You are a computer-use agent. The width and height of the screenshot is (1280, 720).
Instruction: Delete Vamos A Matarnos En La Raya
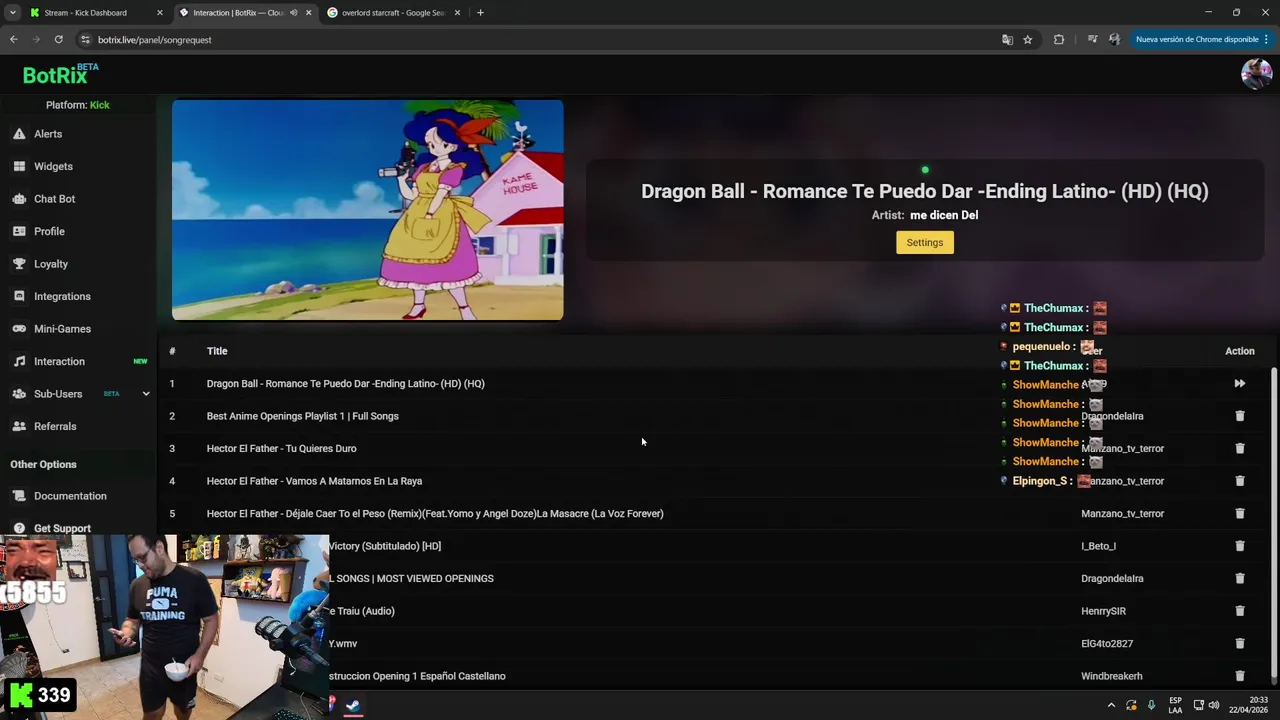[1240, 481]
